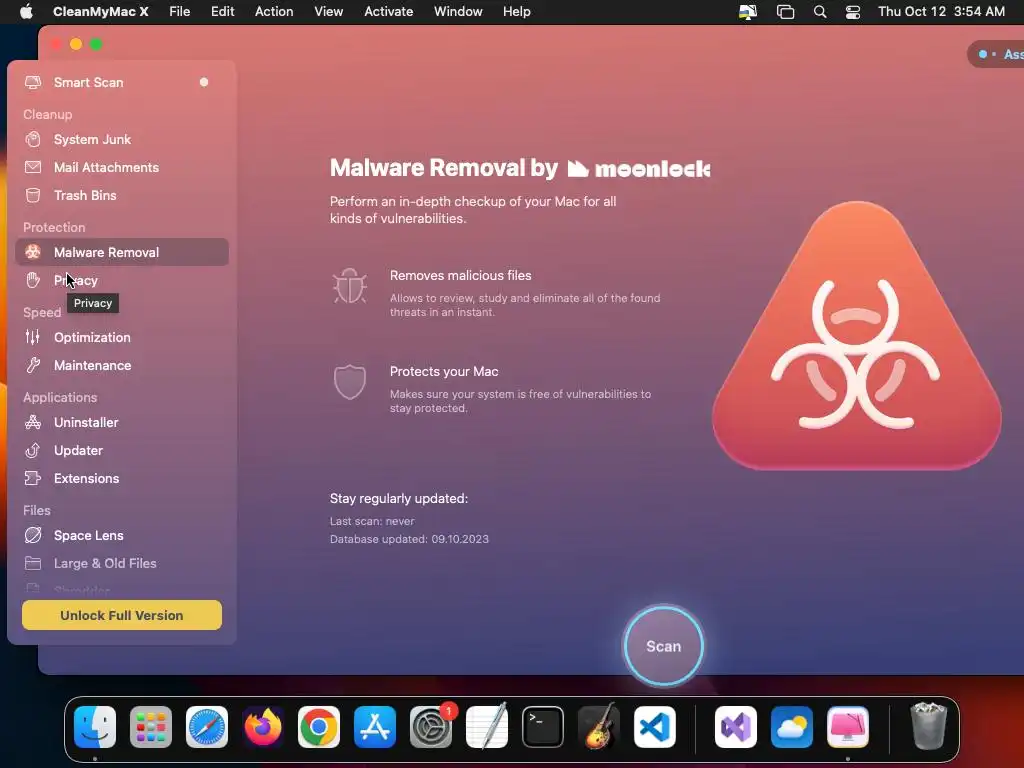Open the Window menu

click(x=458, y=12)
